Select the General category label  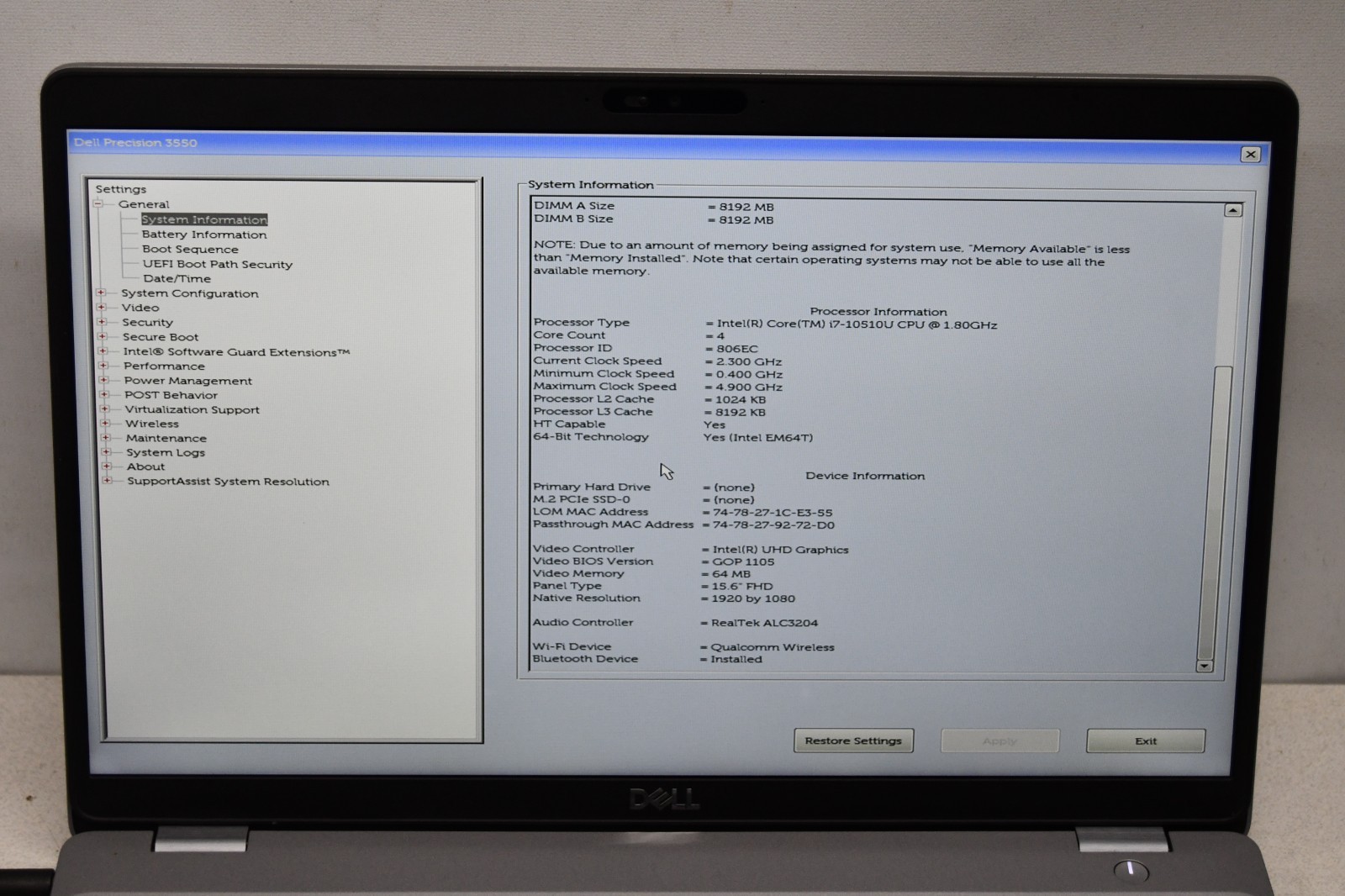coord(144,204)
